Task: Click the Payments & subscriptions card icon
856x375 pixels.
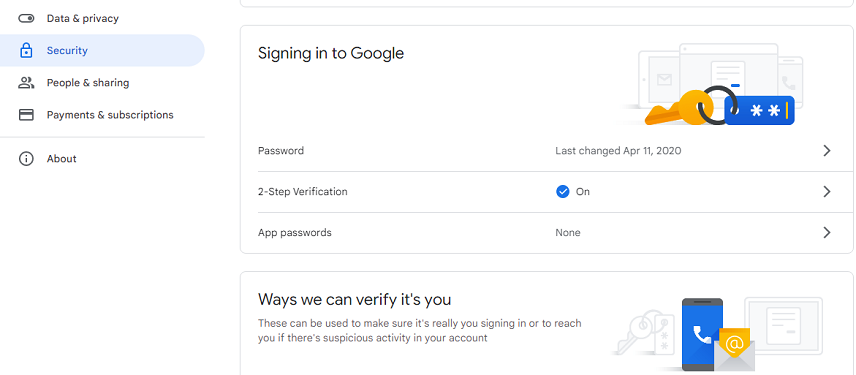Action: (x=26, y=115)
